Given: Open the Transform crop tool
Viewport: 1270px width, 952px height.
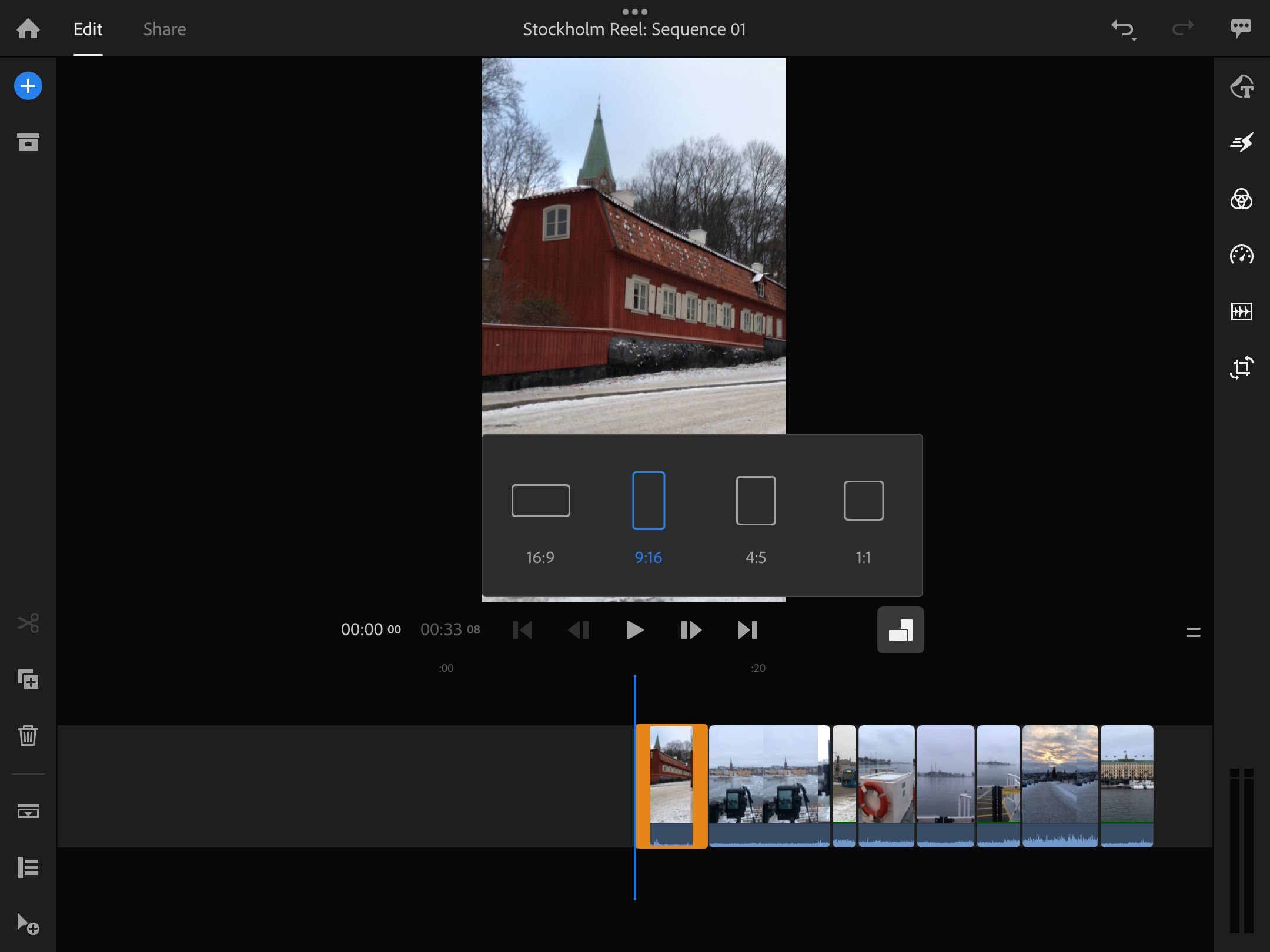Looking at the screenshot, I should pos(1241,368).
